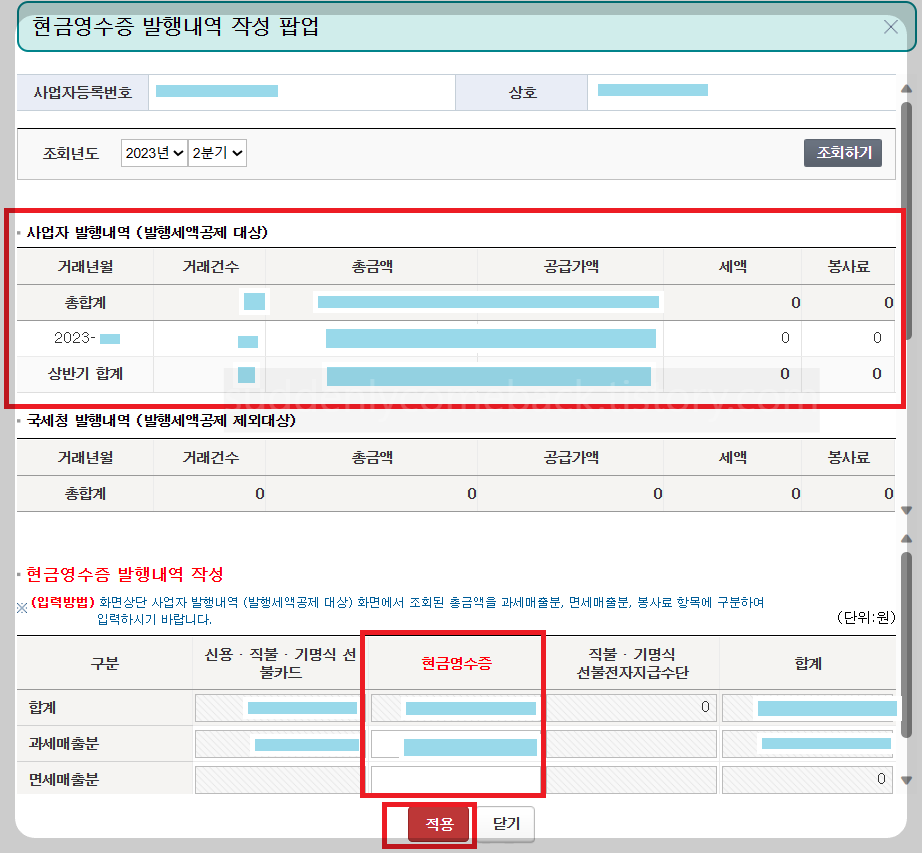Click 현금영수증 면세매출분 input field
922x853 pixels.
(455, 780)
